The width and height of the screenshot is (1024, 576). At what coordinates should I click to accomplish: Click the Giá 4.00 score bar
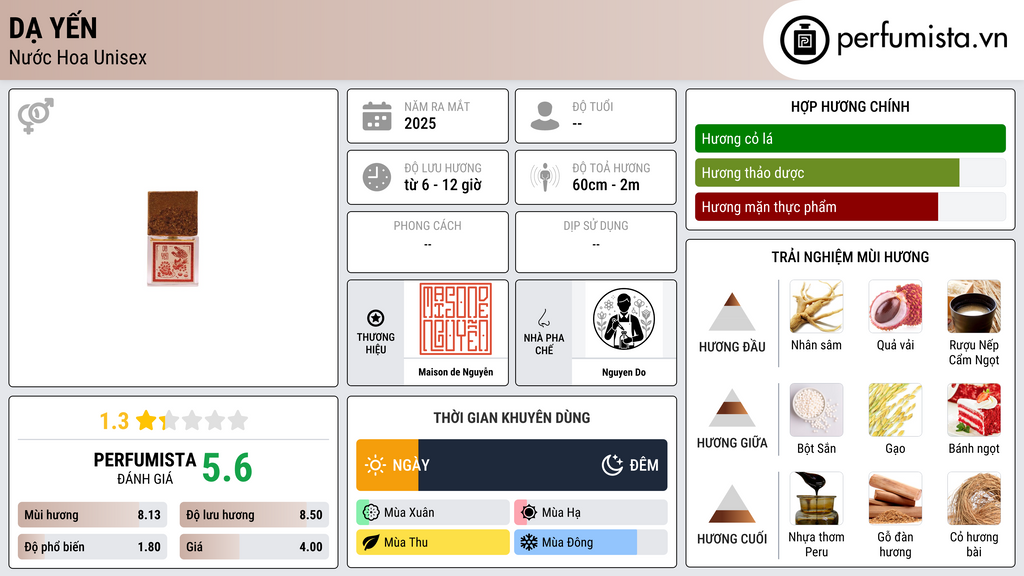pyautogui.click(x=254, y=547)
